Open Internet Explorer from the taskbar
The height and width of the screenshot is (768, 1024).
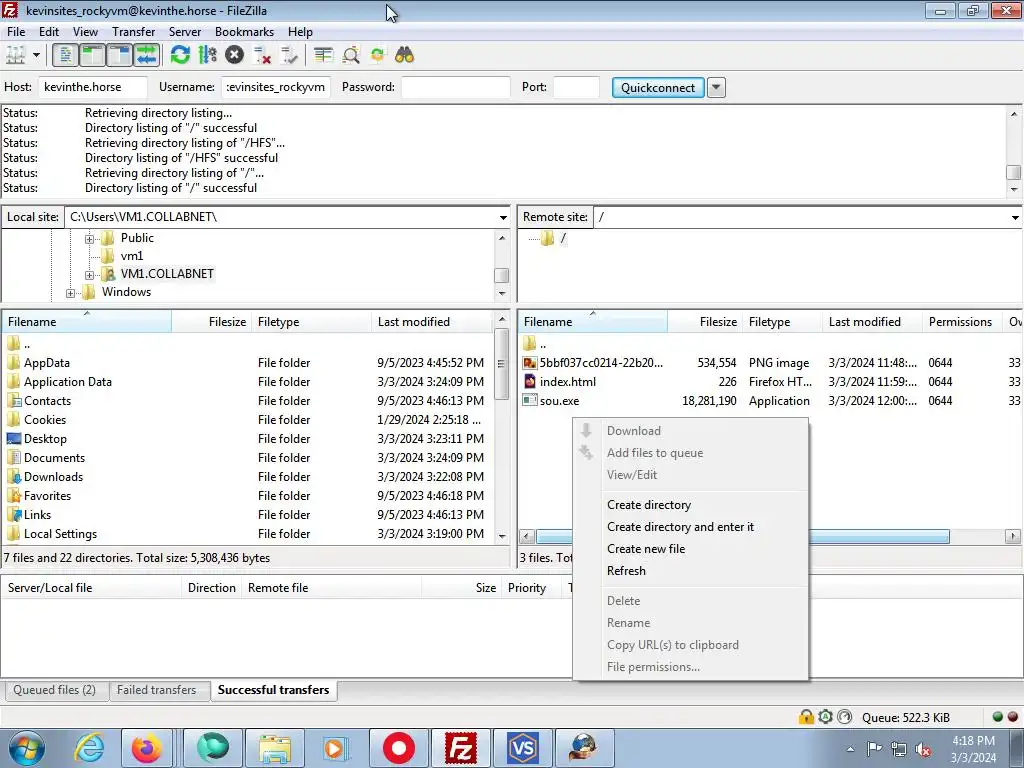pyautogui.click(x=88, y=748)
